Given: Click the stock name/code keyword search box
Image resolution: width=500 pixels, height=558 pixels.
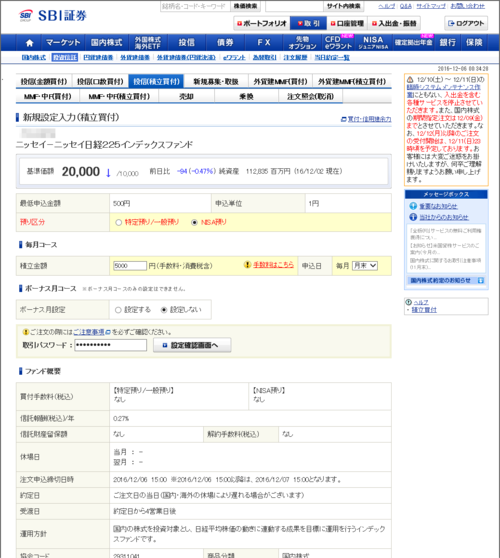Looking at the screenshot, I should pos(195,6).
